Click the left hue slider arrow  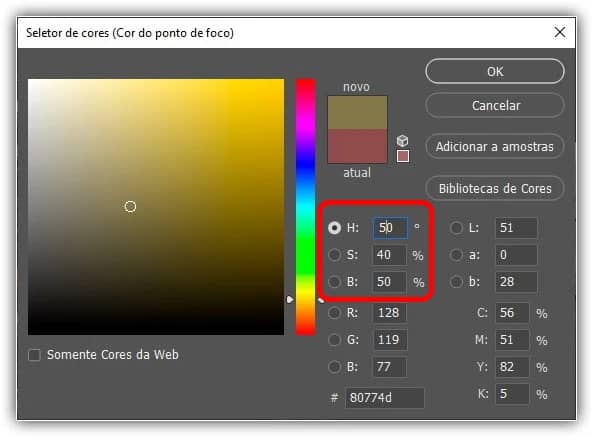(x=290, y=300)
